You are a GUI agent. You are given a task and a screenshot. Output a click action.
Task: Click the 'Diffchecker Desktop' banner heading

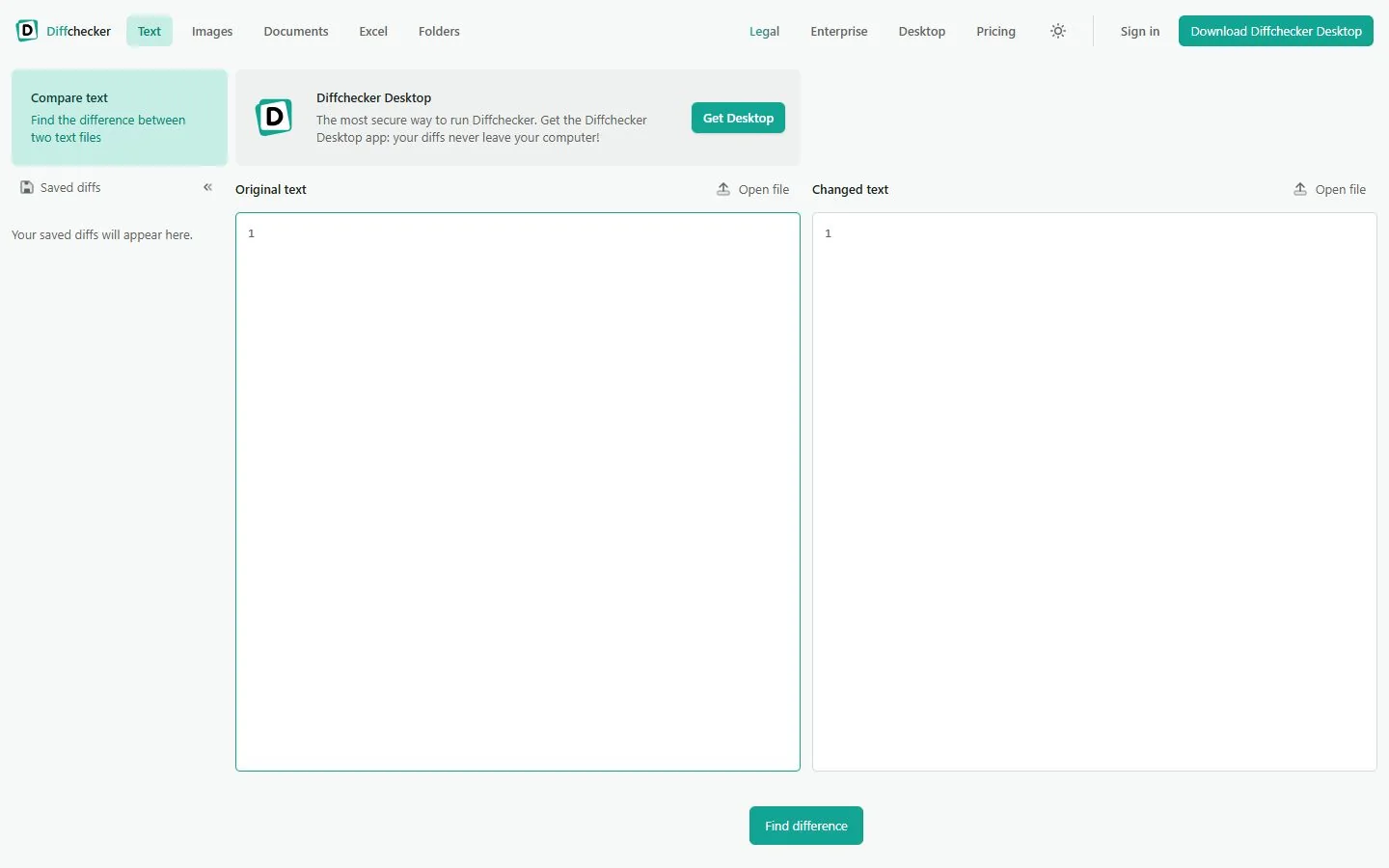coord(373,97)
